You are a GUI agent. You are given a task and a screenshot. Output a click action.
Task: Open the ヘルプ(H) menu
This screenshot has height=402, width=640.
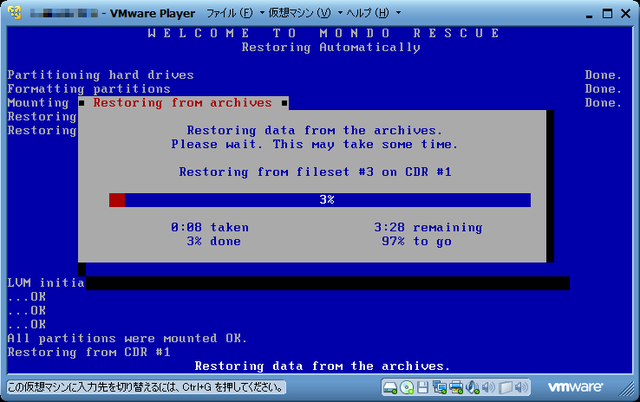(x=373, y=13)
